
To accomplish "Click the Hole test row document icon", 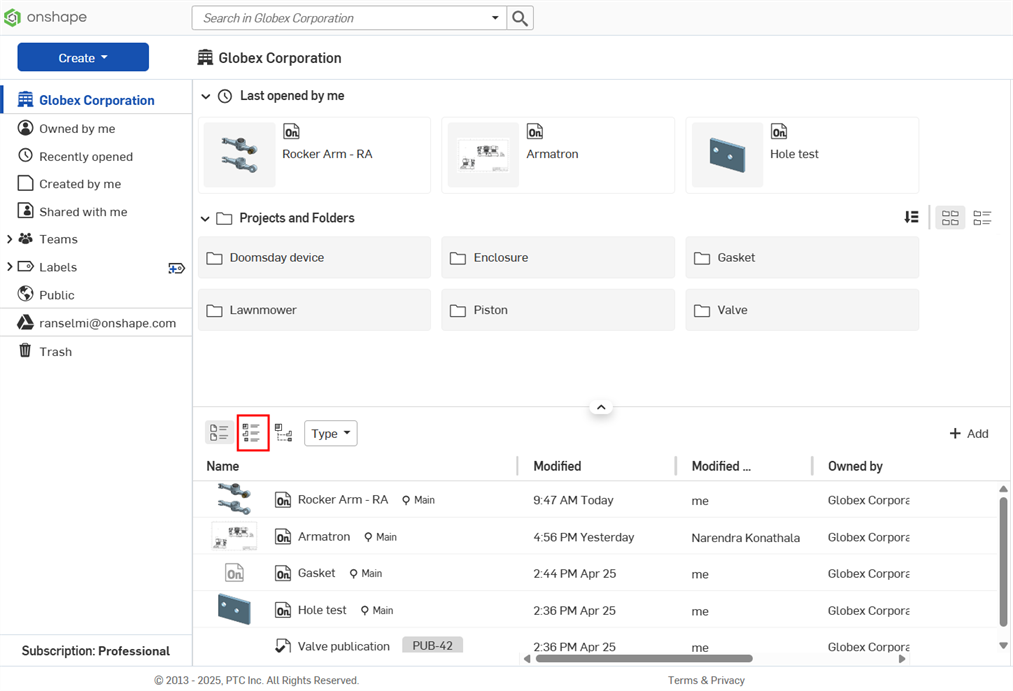I will click(283, 610).
